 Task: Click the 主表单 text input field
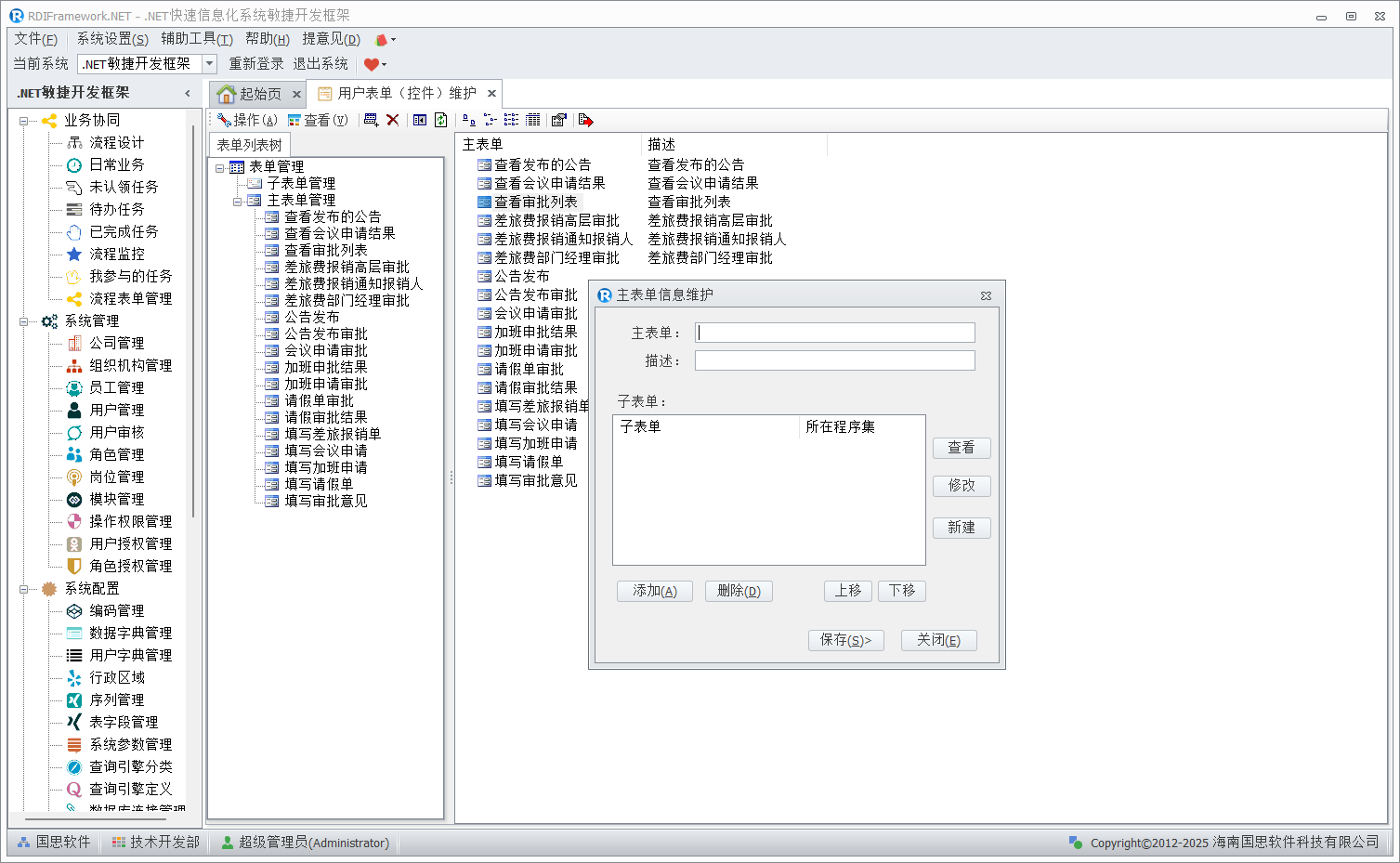point(834,333)
